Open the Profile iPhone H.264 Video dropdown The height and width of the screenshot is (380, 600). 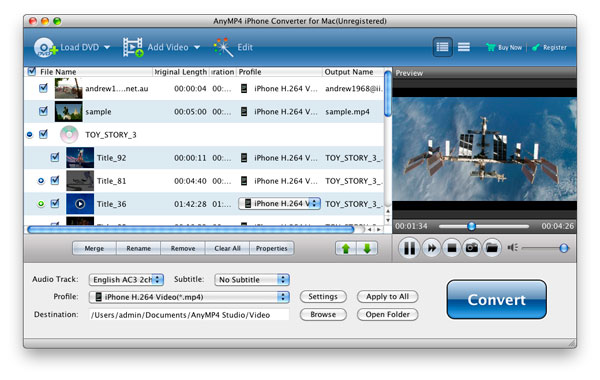point(189,297)
